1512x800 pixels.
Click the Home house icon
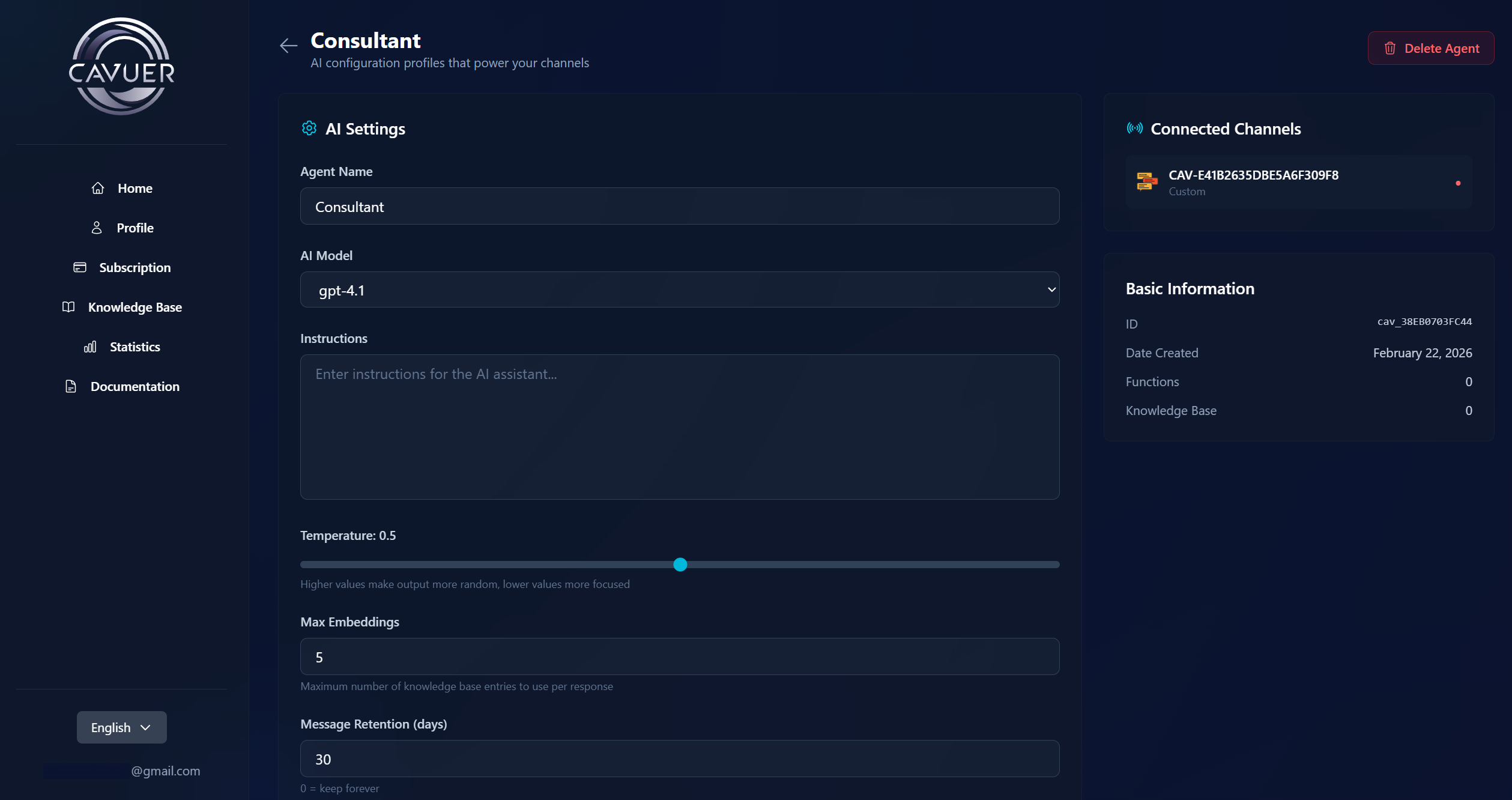[98, 189]
